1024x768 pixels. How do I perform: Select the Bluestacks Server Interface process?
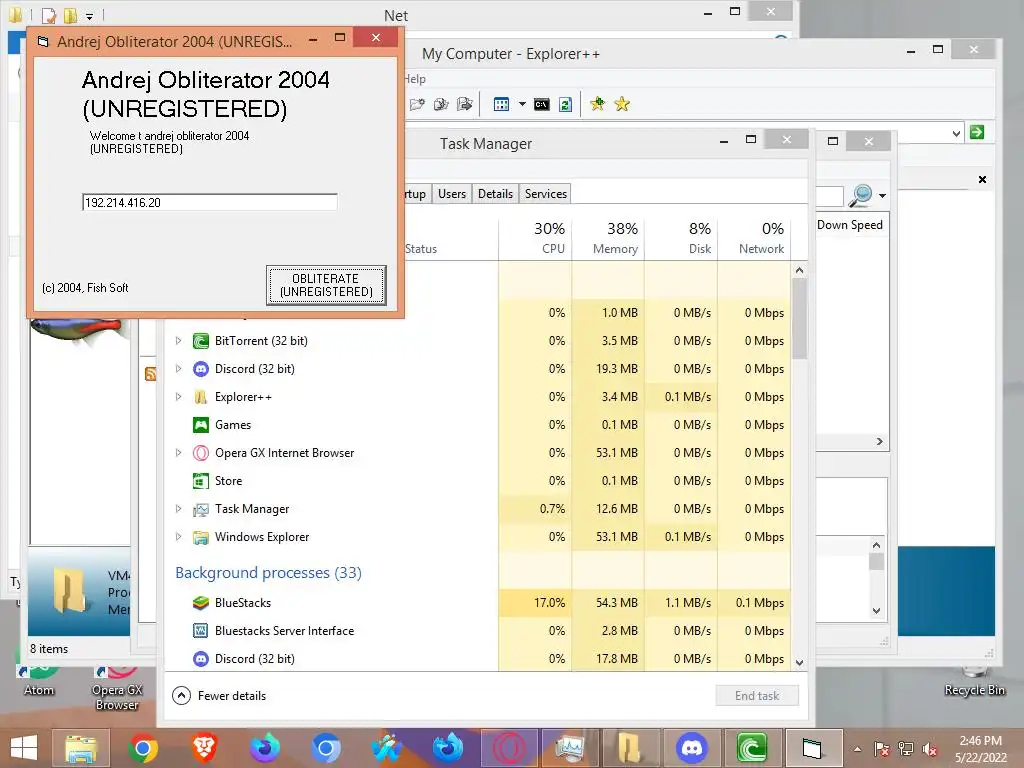pyautogui.click(x=477, y=631)
